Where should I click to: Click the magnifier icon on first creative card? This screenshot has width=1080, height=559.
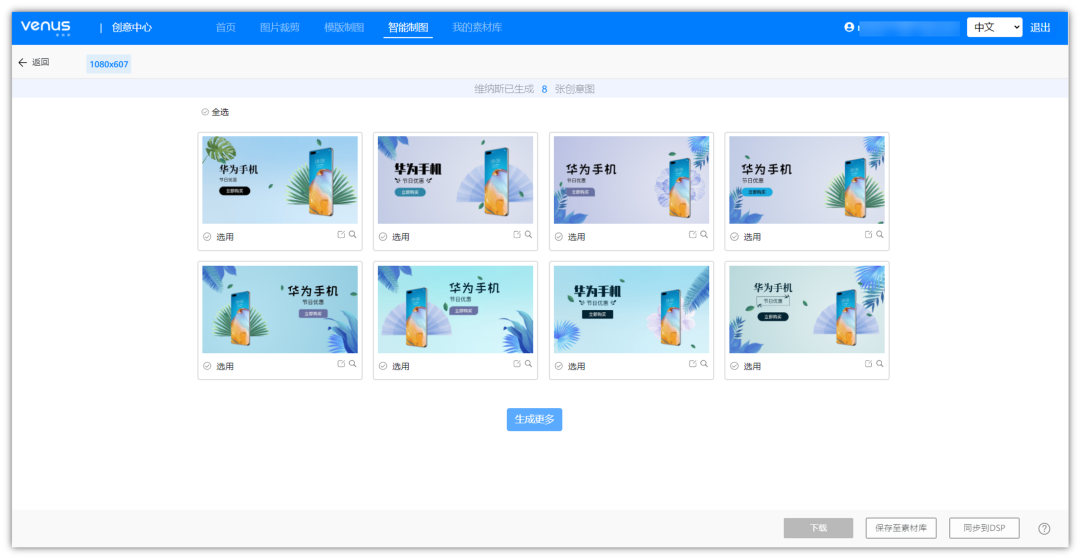(353, 235)
